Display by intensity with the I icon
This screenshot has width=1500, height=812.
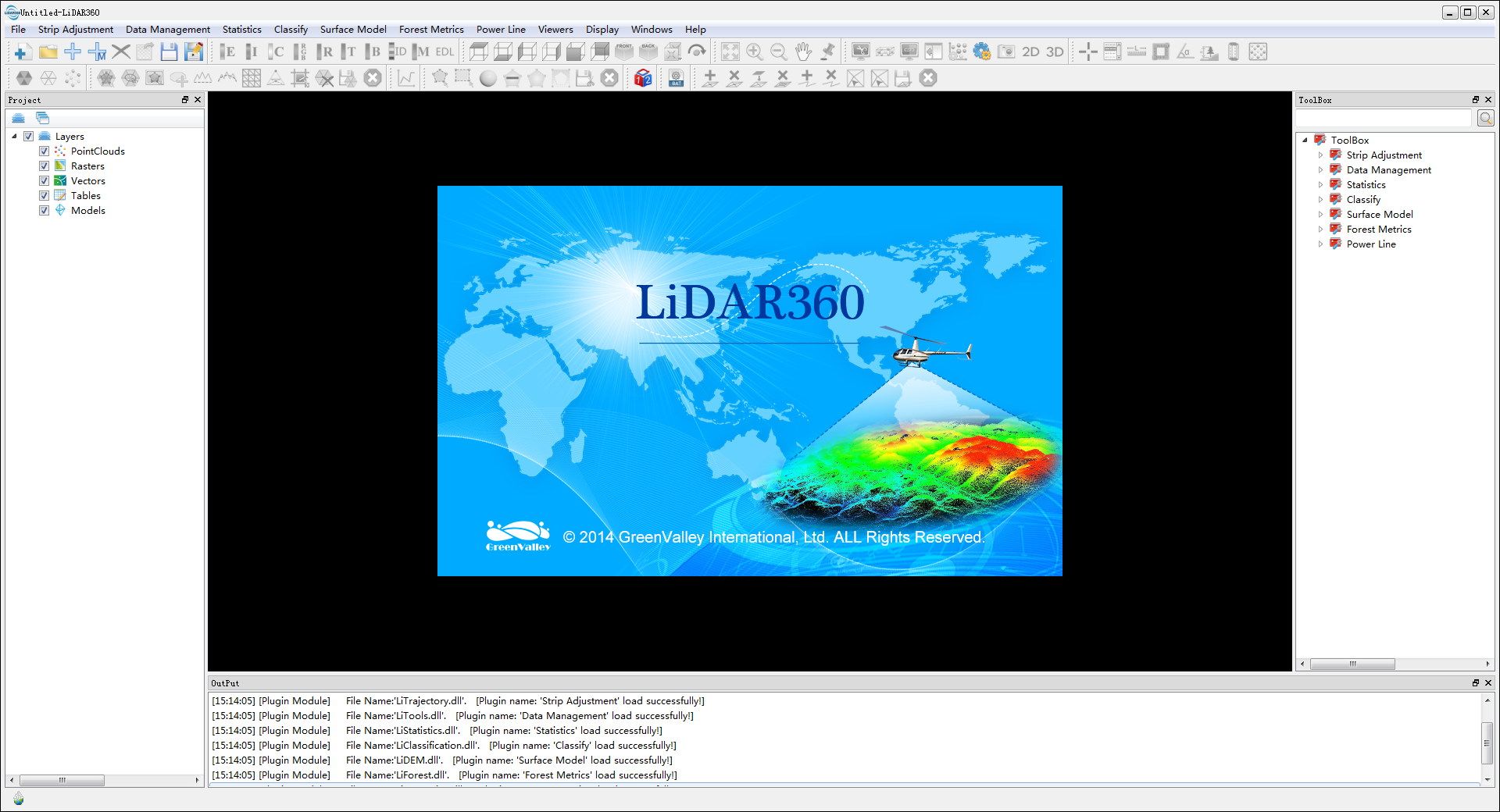point(252,52)
